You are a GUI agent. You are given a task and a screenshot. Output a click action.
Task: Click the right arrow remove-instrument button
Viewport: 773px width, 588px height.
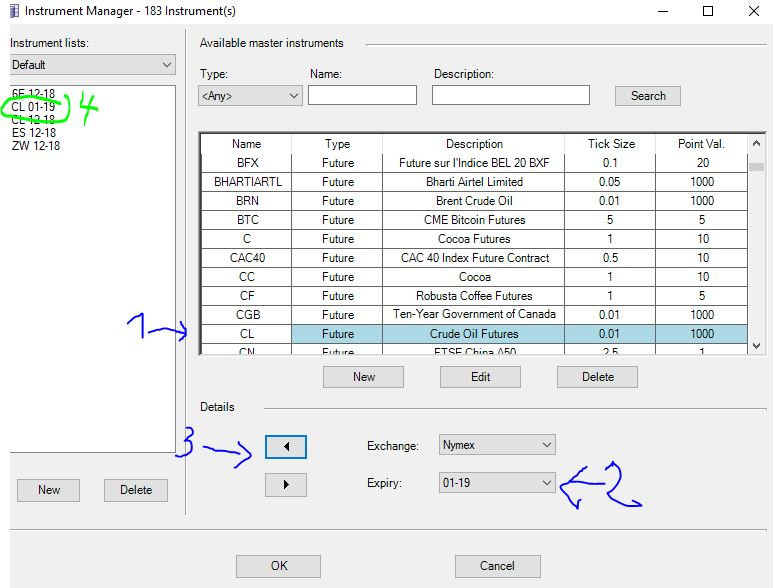coord(285,484)
